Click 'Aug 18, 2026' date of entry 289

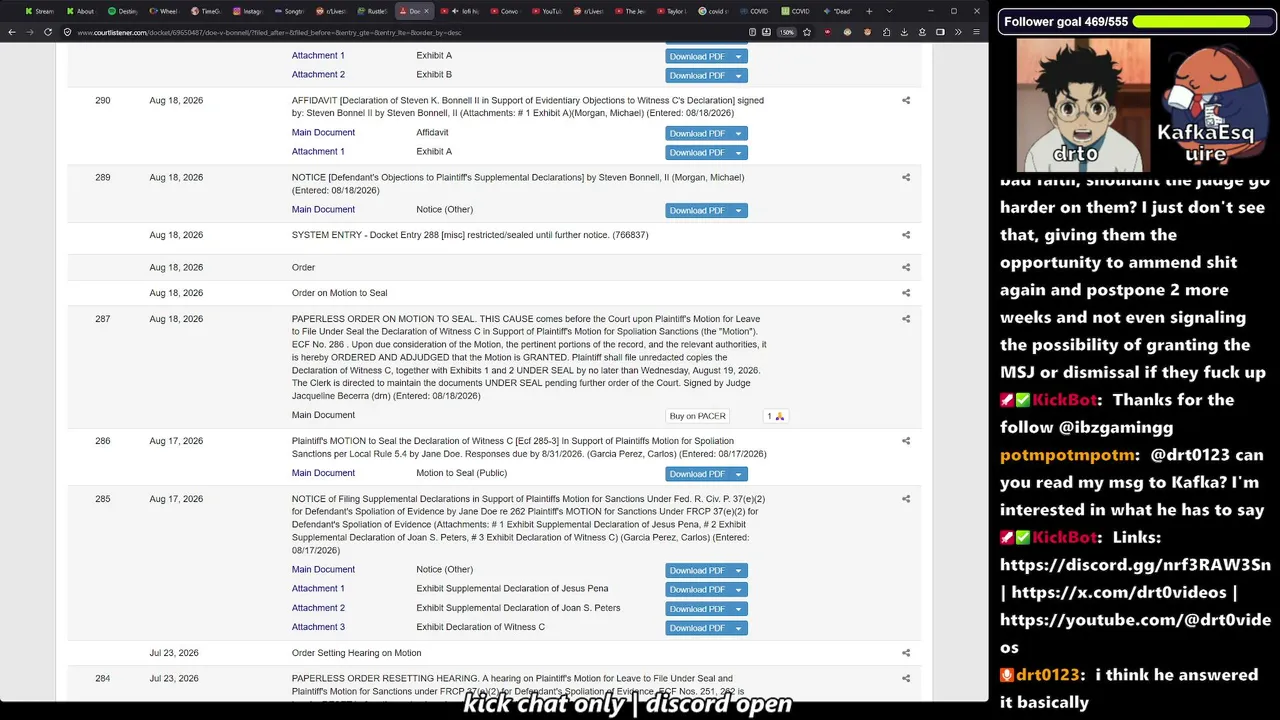coord(176,177)
